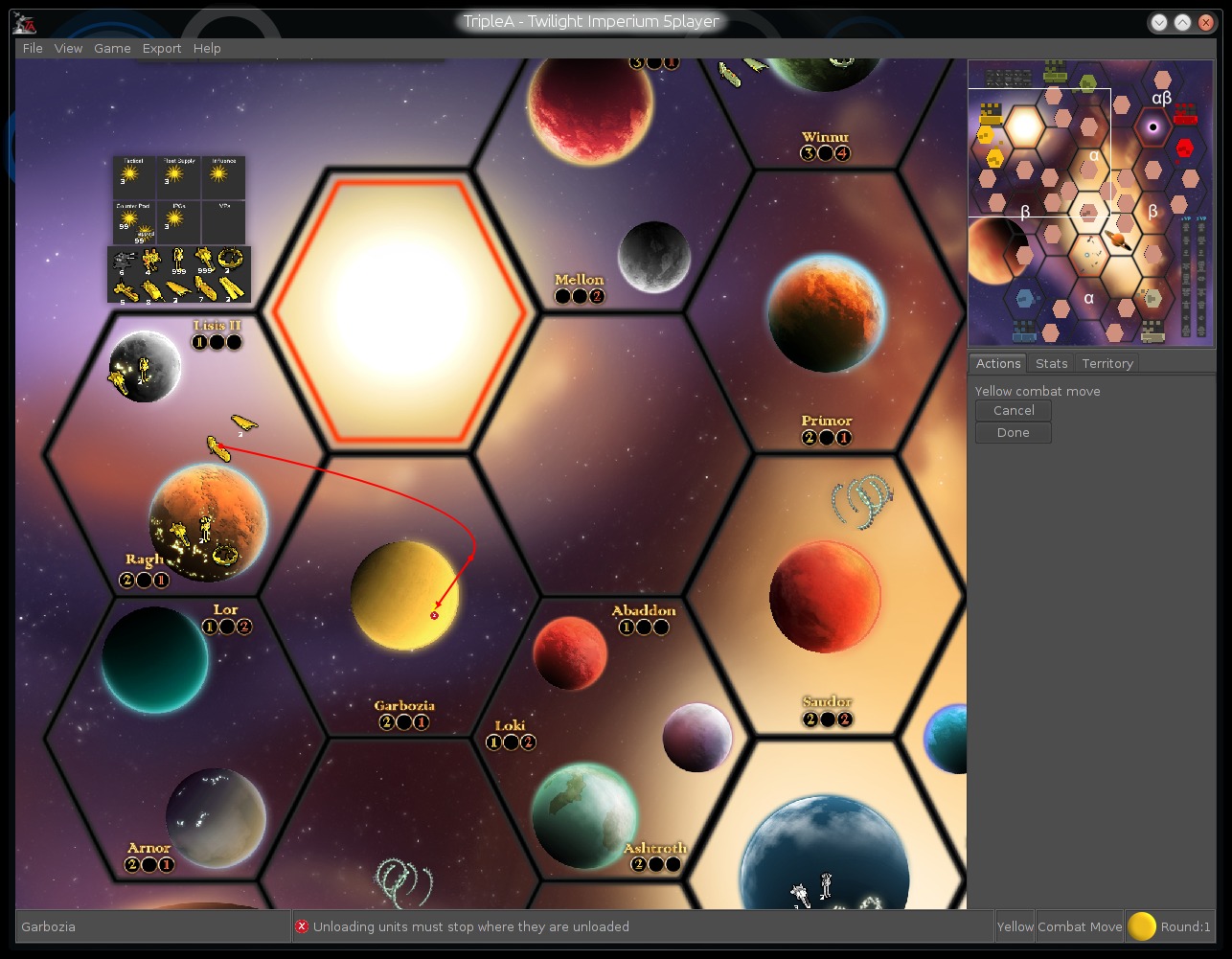Cancel the current combat move
Image resolution: width=1232 pixels, height=959 pixels.
tap(1014, 410)
